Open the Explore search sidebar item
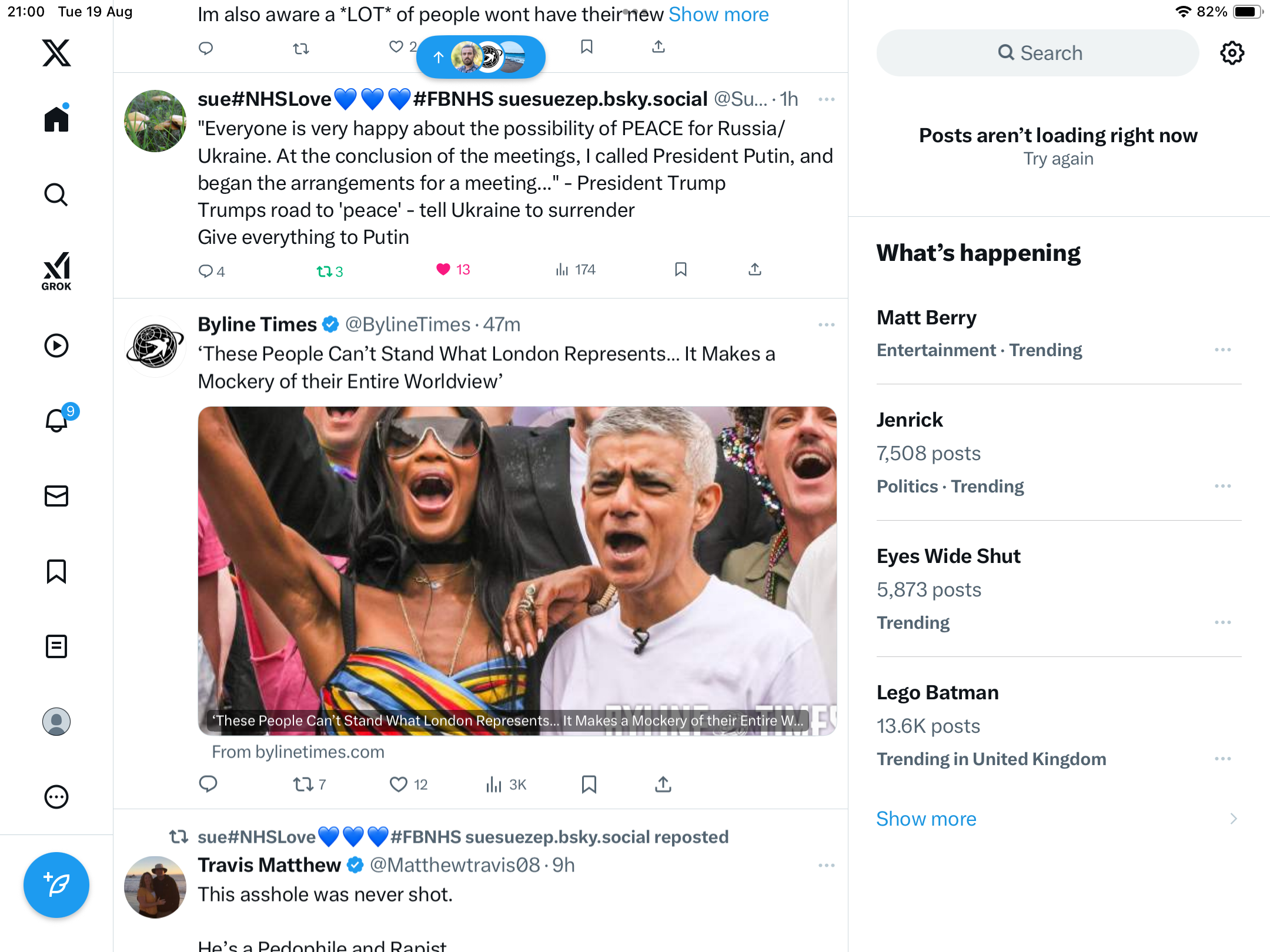Viewport: 1270px width, 952px height. (56, 195)
